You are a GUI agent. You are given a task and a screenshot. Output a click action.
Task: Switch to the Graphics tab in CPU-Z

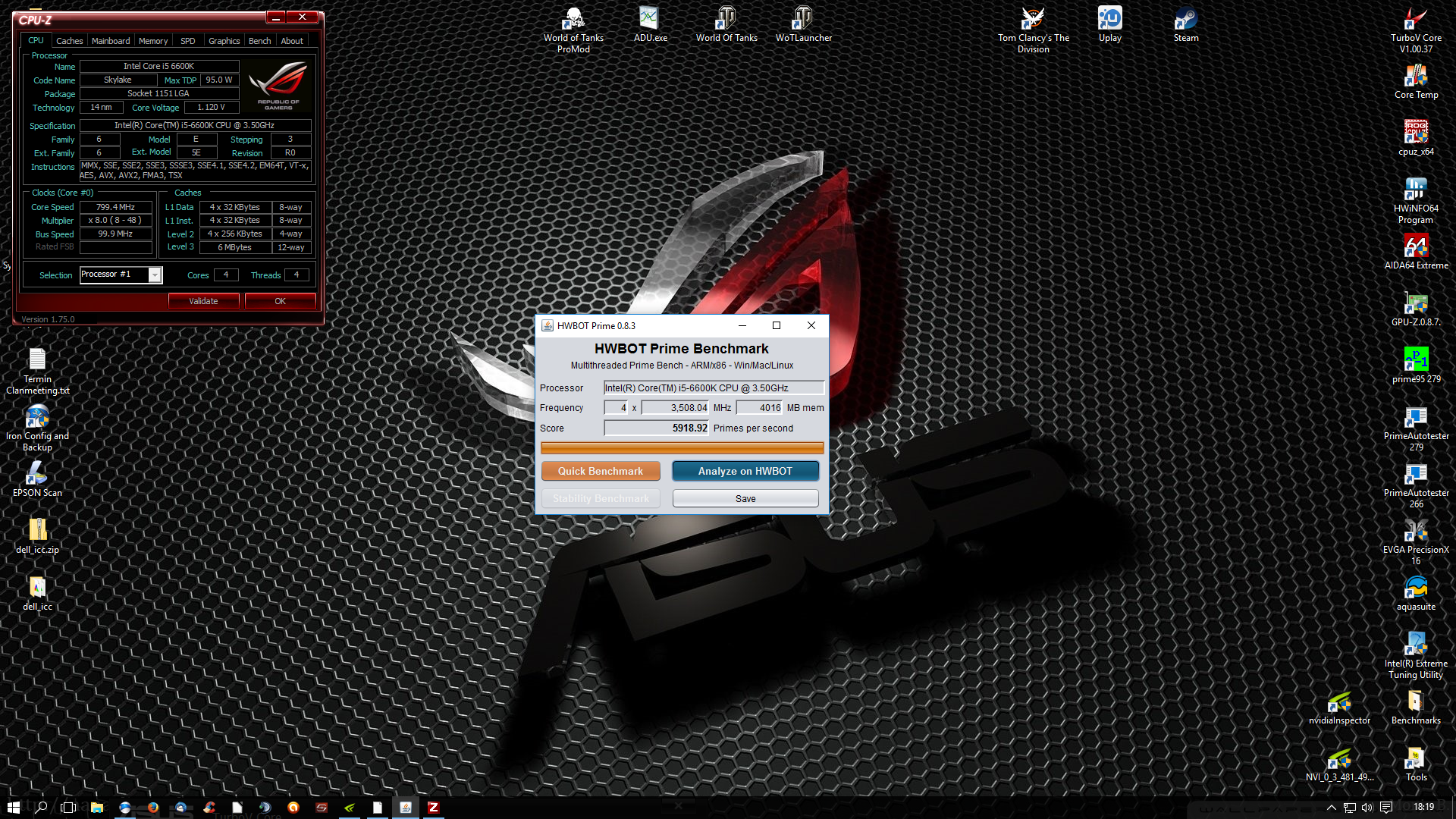coord(224,41)
